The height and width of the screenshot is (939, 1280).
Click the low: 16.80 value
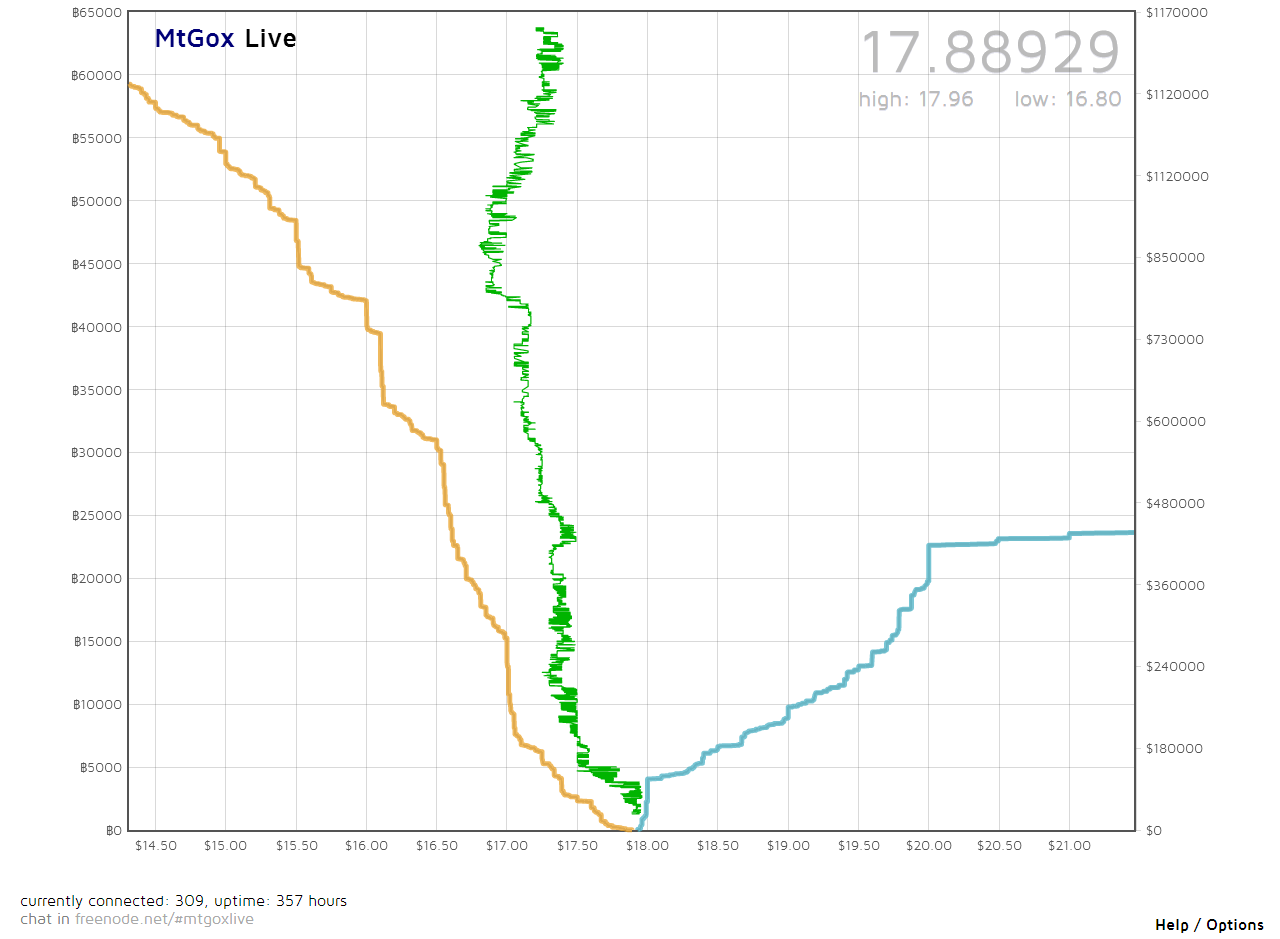[1068, 99]
